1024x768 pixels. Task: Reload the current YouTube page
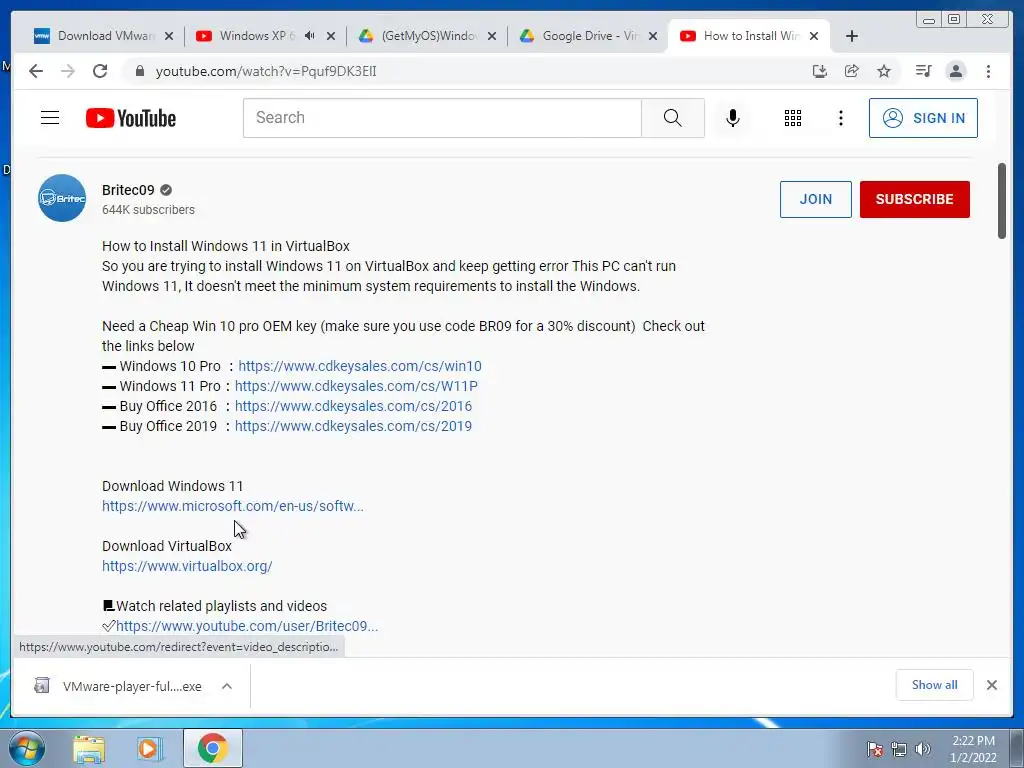coord(100,71)
